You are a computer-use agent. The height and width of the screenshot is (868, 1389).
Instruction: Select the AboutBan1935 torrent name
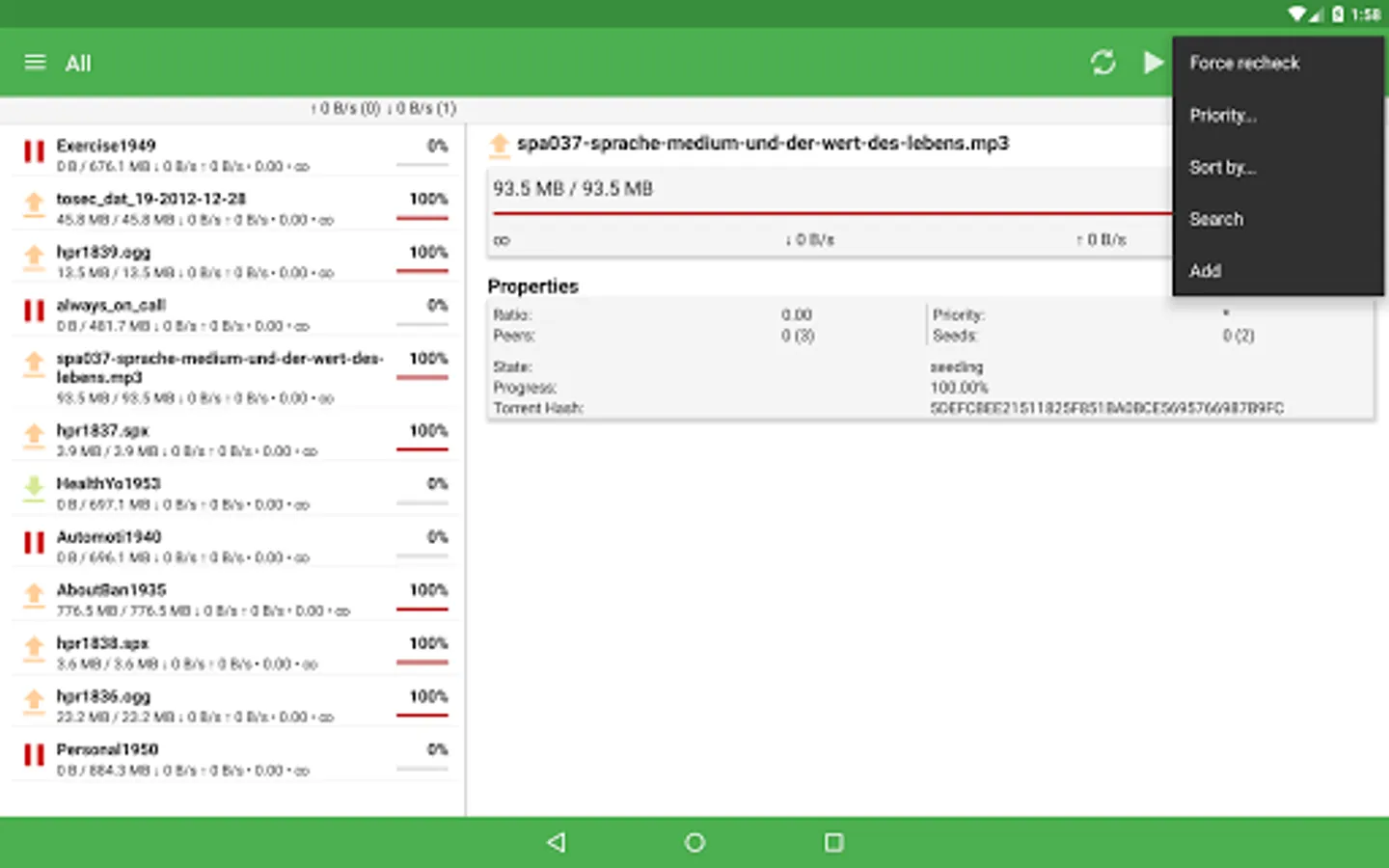pyautogui.click(x=111, y=589)
